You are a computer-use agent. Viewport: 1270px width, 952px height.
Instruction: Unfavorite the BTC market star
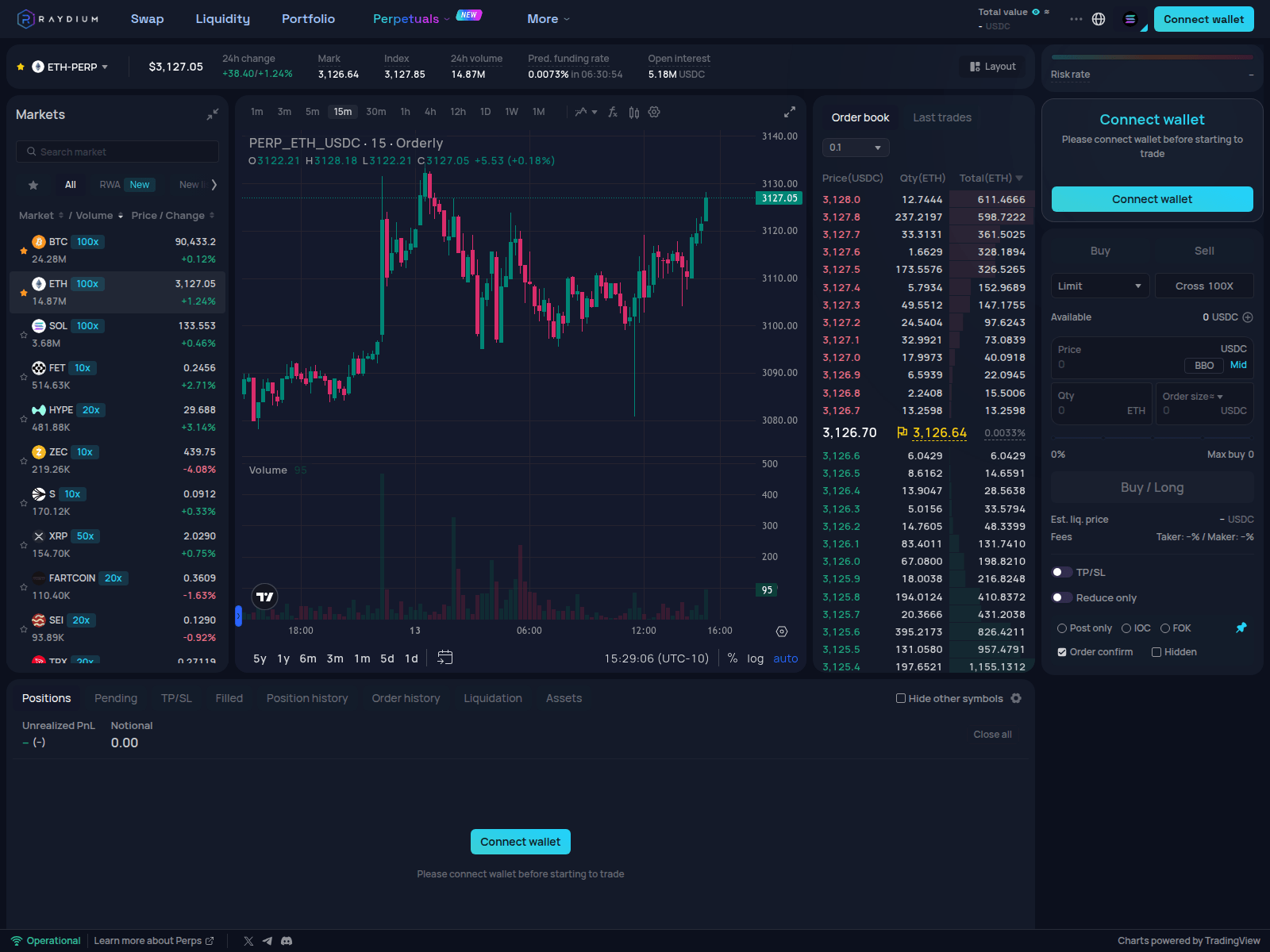pyautogui.click(x=24, y=251)
